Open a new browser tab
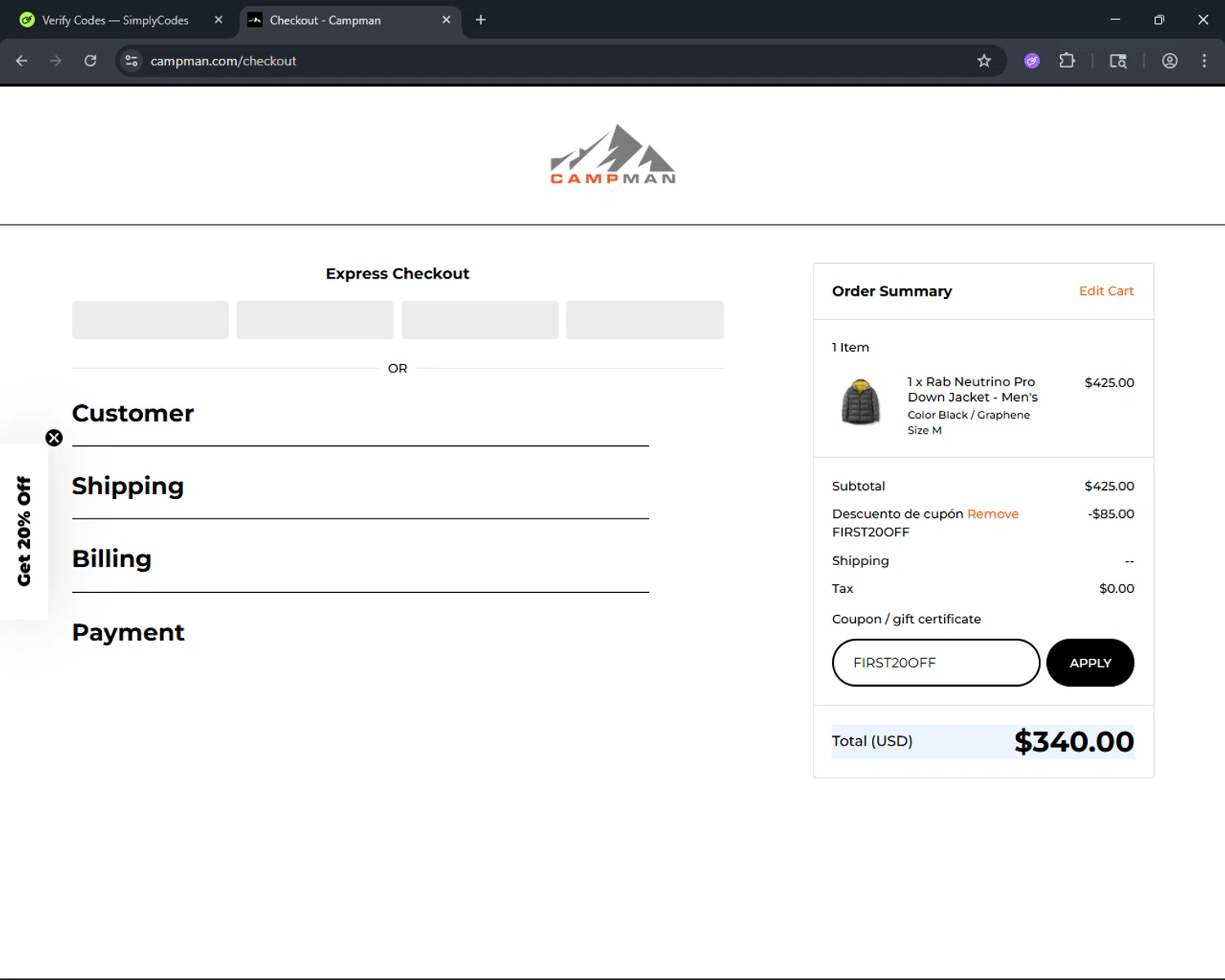This screenshot has width=1225, height=980. pos(481,20)
